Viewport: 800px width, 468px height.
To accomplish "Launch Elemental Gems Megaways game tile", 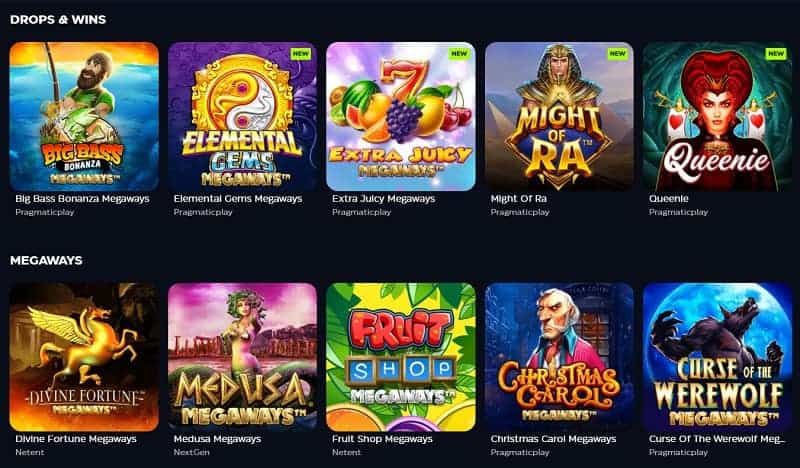I will (242, 116).
